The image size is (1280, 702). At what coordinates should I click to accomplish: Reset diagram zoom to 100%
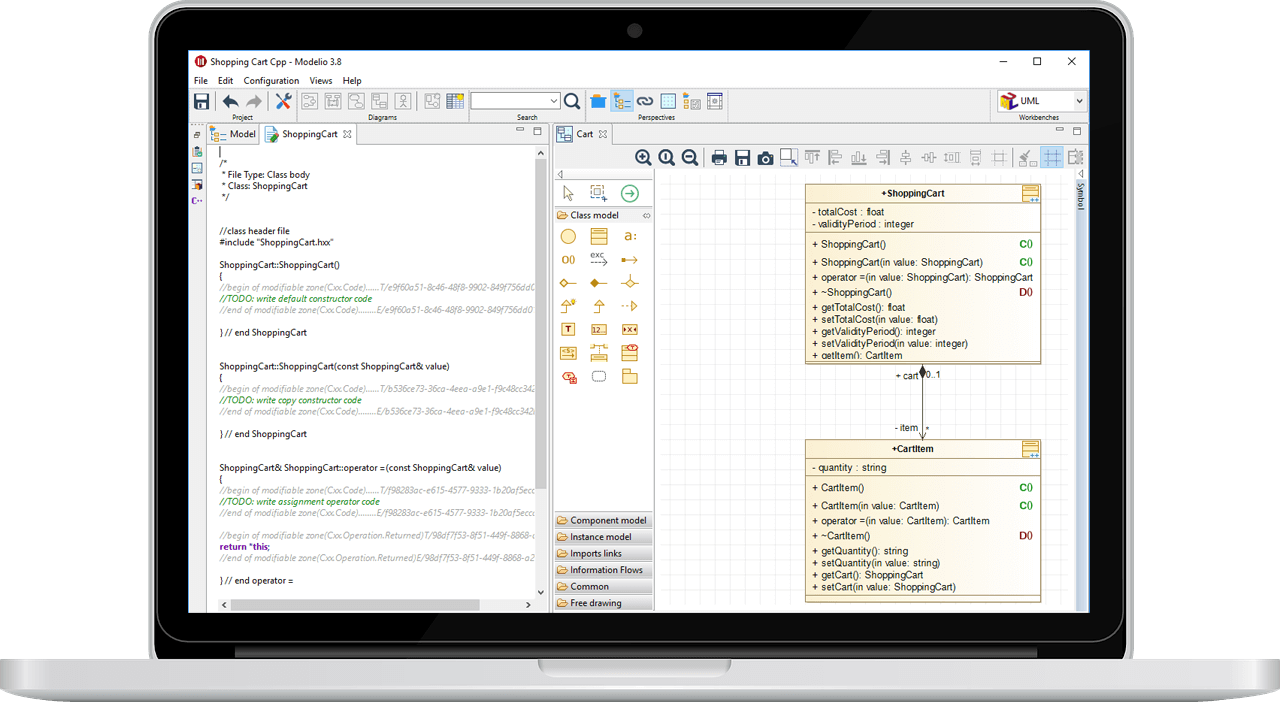(667, 157)
